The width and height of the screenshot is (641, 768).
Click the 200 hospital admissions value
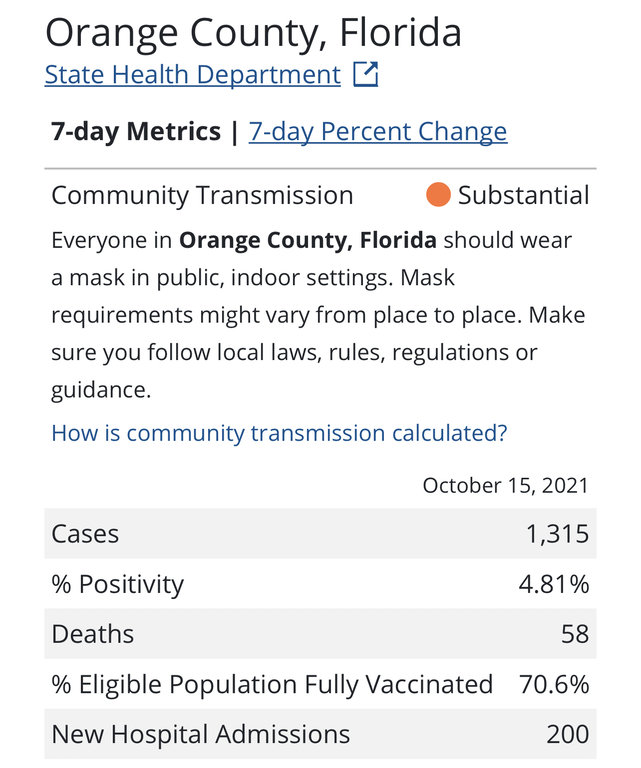[x=567, y=735]
